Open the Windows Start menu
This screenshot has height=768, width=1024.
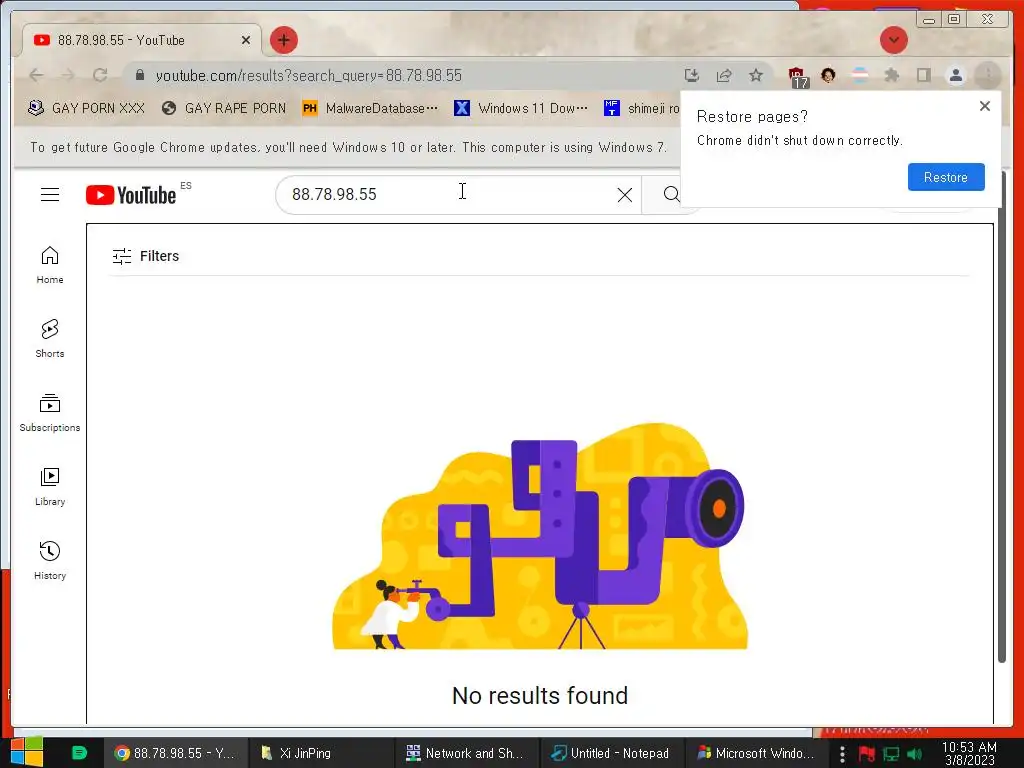pos(26,752)
